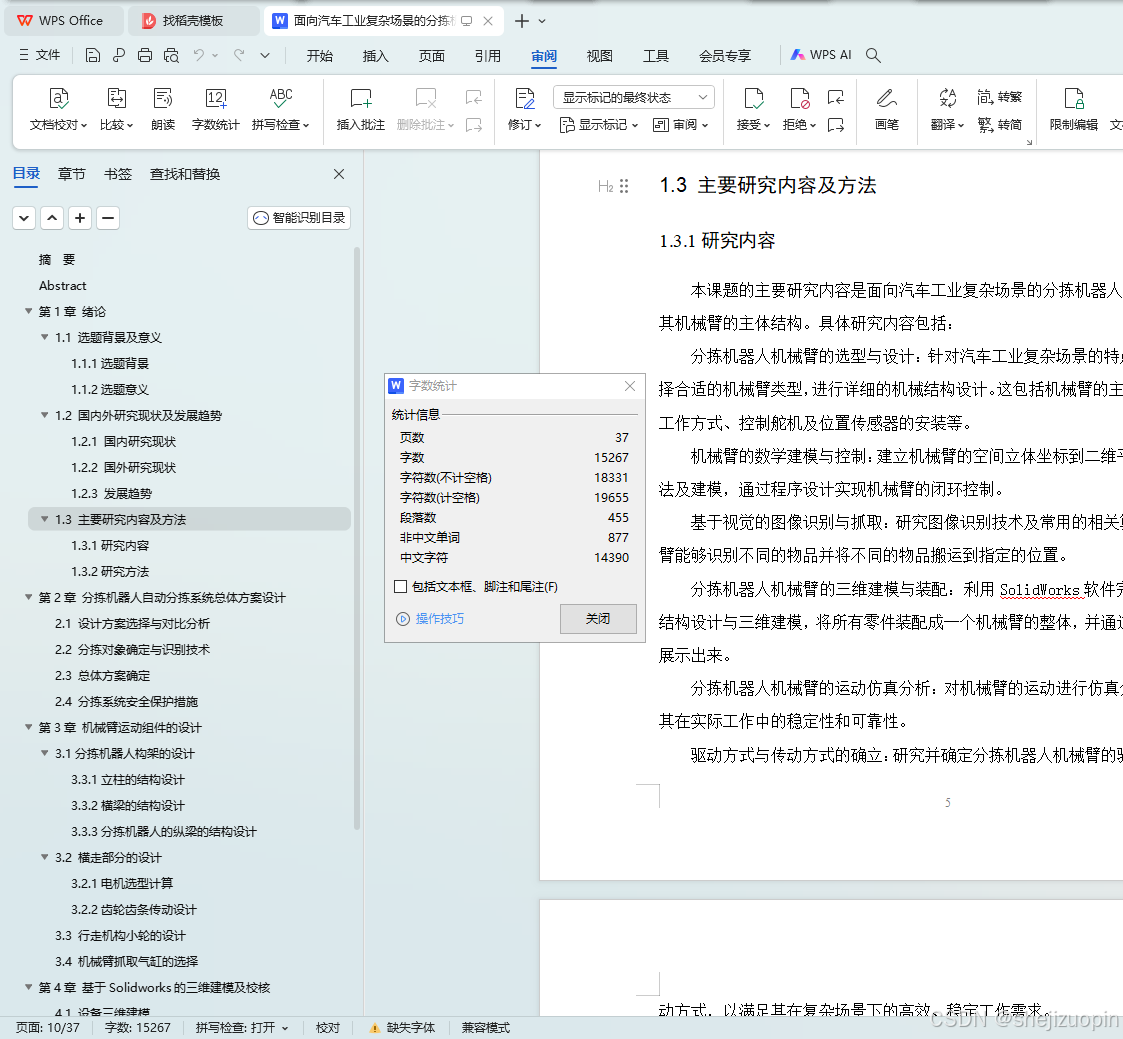The height and width of the screenshot is (1039, 1123).
Task: Open the search magnifier in menu bar
Action: pos(873,55)
